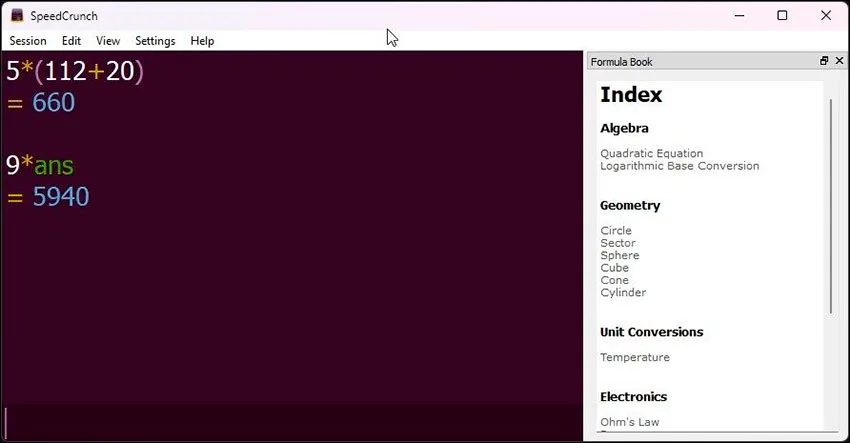Viewport: 850px width, 443px height.
Task: Open the Temperature unit conversion
Action: pyautogui.click(x=635, y=357)
